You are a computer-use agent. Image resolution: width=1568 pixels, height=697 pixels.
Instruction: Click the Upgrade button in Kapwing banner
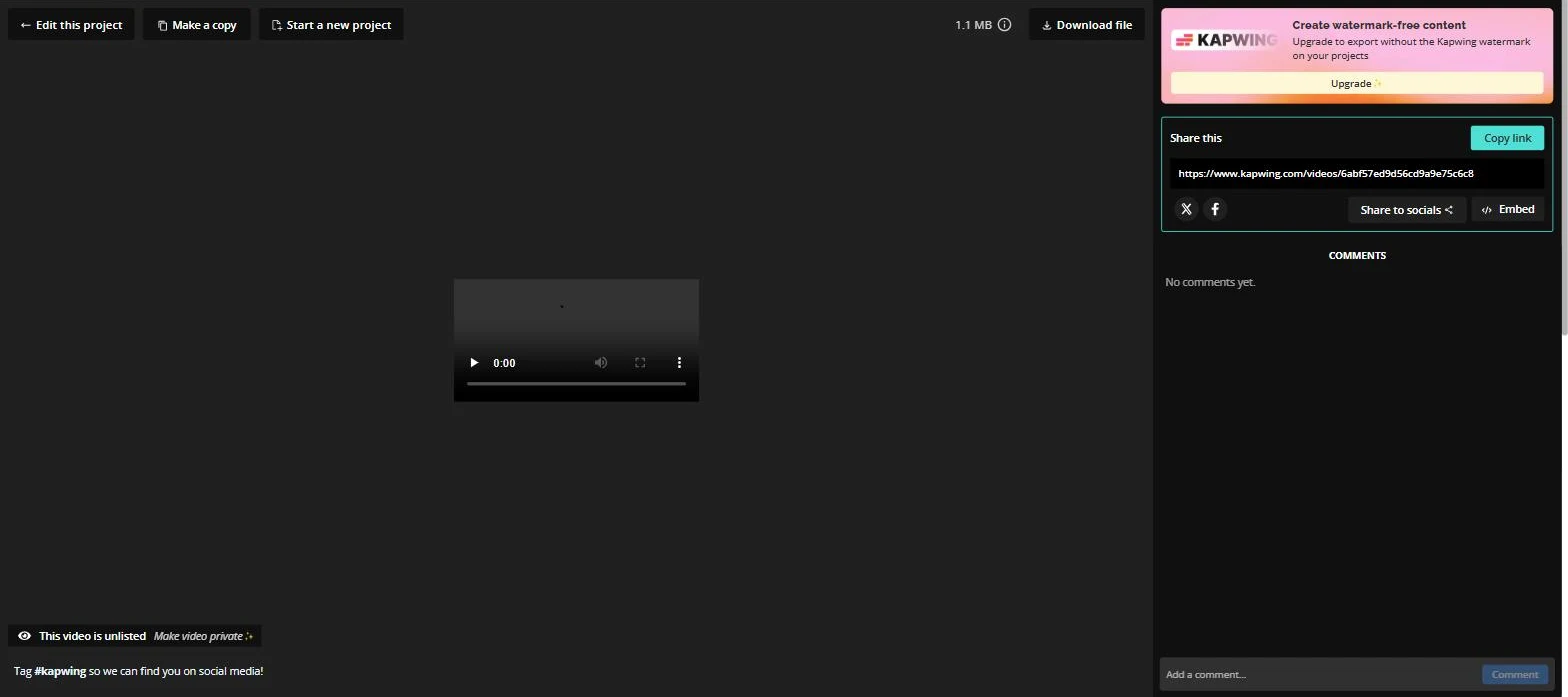point(1357,84)
